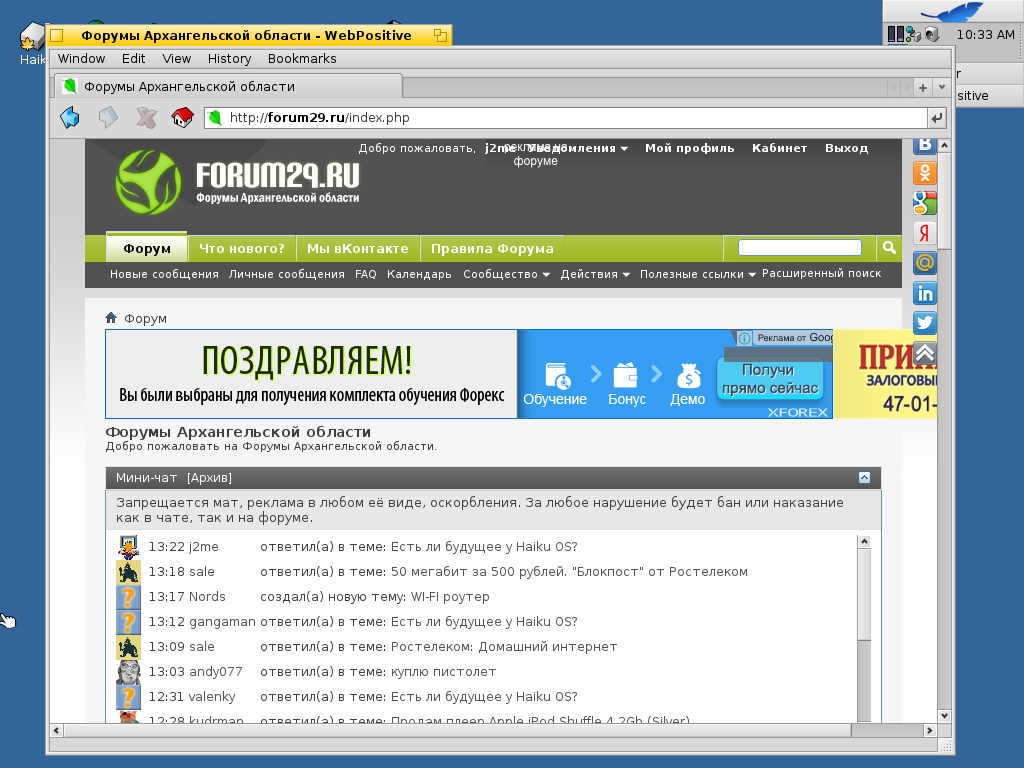The height and width of the screenshot is (768, 1024).
Task: Click the green Forum29 logo
Action: [x=148, y=182]
